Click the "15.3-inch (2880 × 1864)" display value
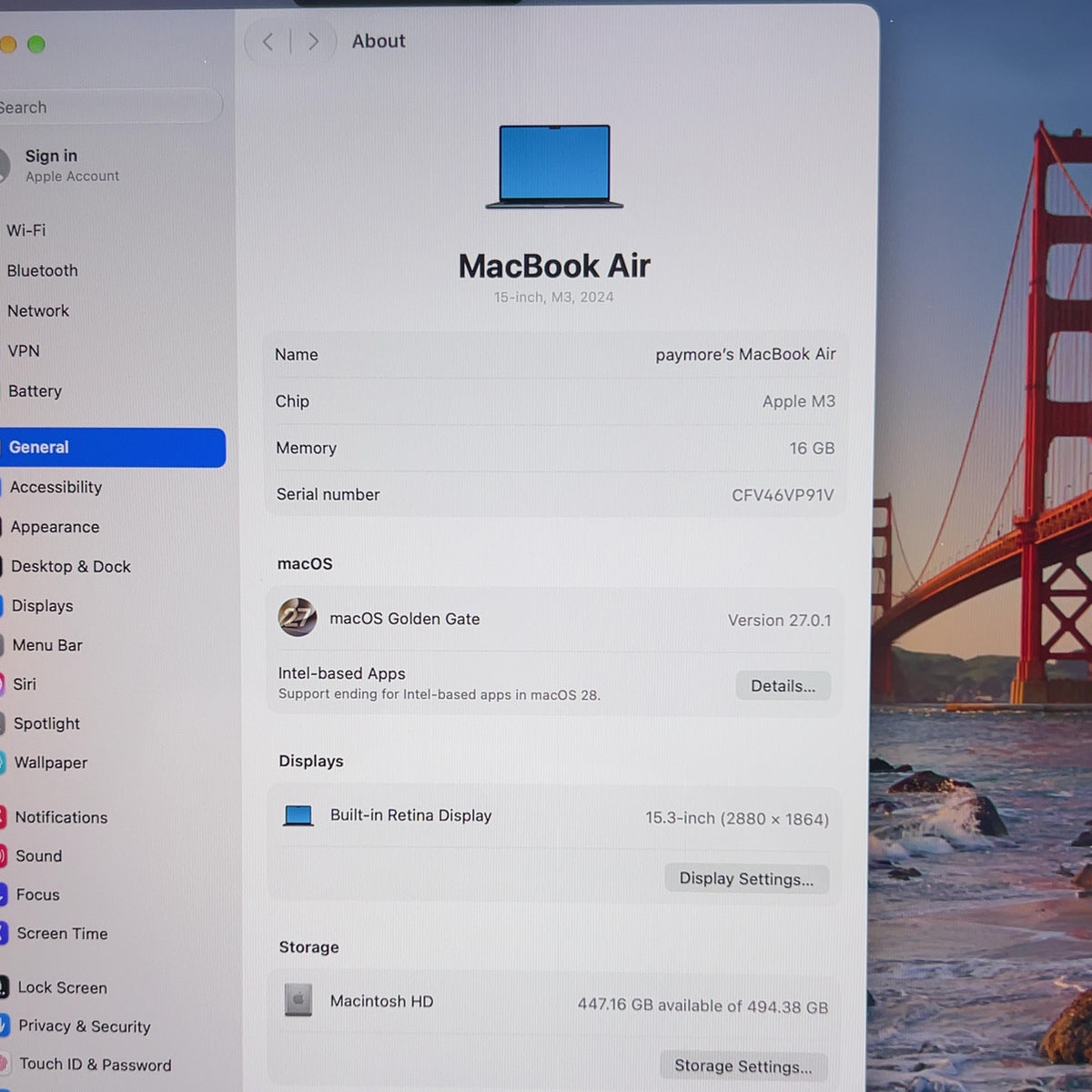Viewport: 1092px width, 1092px height. (x=737, y=818)
